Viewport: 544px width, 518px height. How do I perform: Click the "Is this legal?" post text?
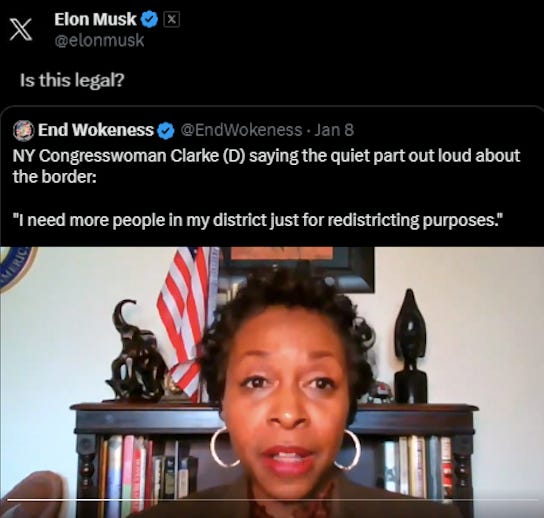click(x=72, y=80)
